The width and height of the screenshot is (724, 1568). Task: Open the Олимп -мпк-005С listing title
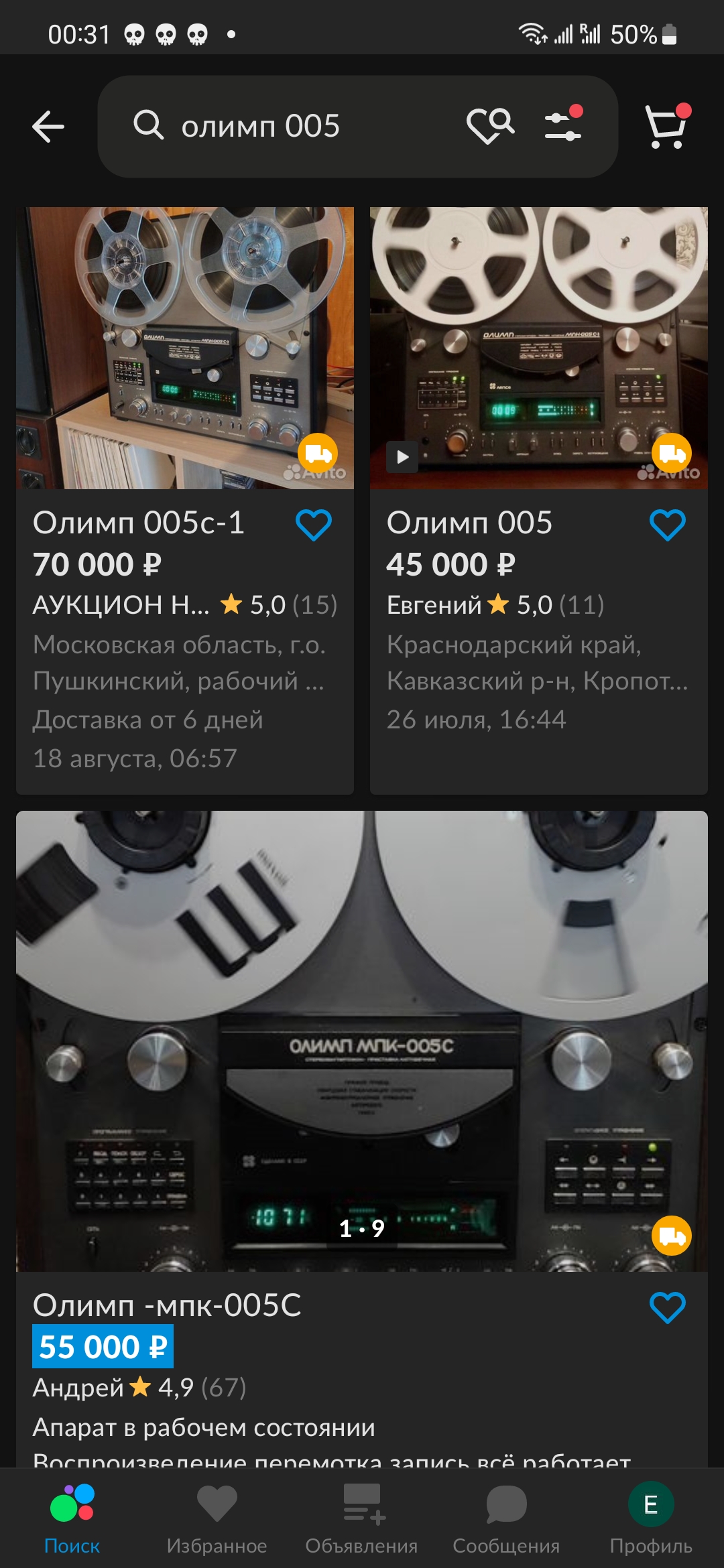(167, 1305)
